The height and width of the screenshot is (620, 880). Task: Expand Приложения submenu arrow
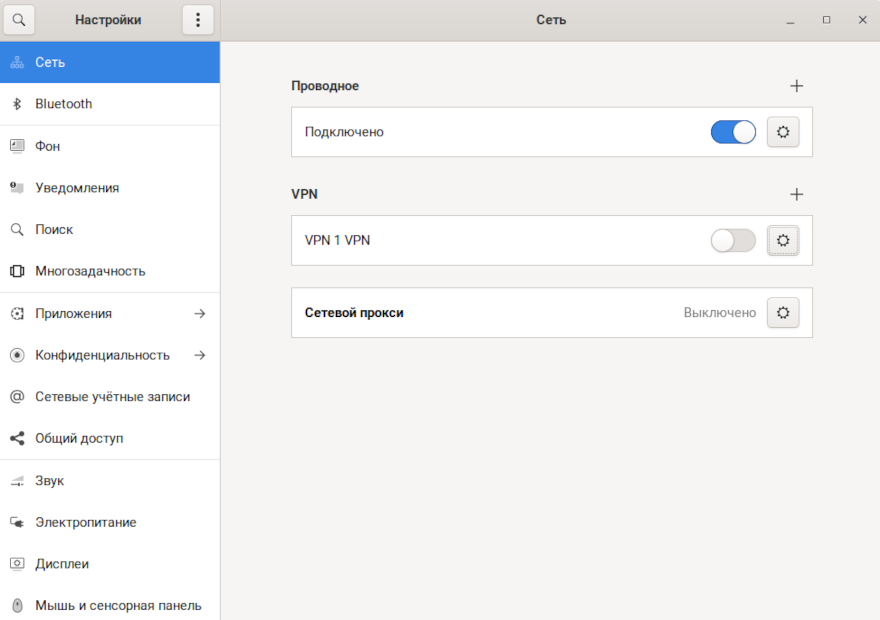point(199,313)
